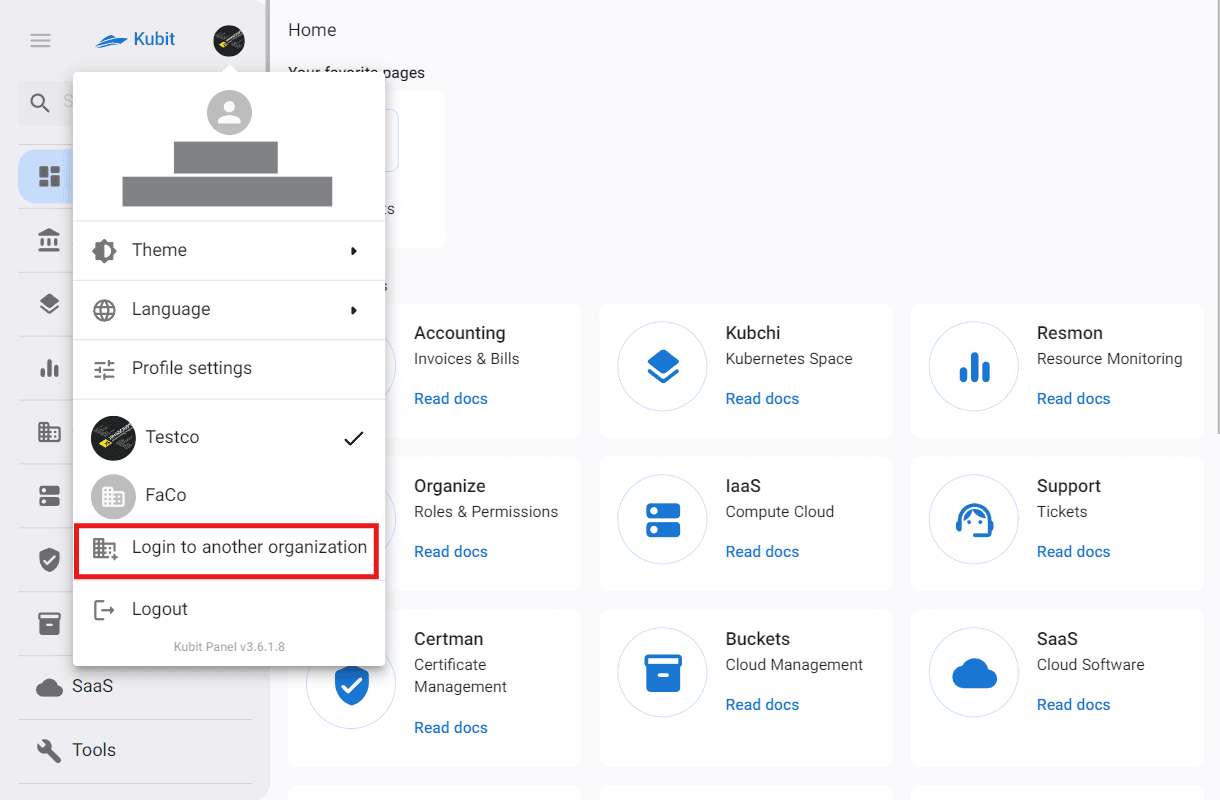Open Read docs link for Organize

point(451,551)
